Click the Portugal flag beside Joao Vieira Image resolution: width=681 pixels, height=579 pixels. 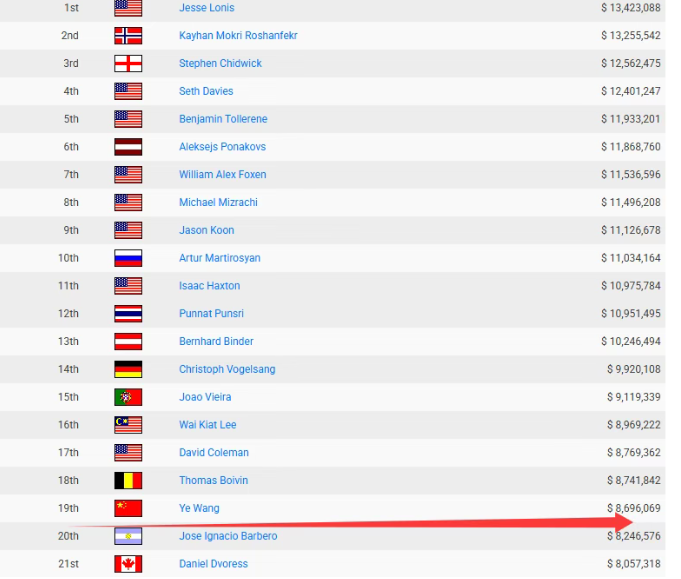coord(128,397)
